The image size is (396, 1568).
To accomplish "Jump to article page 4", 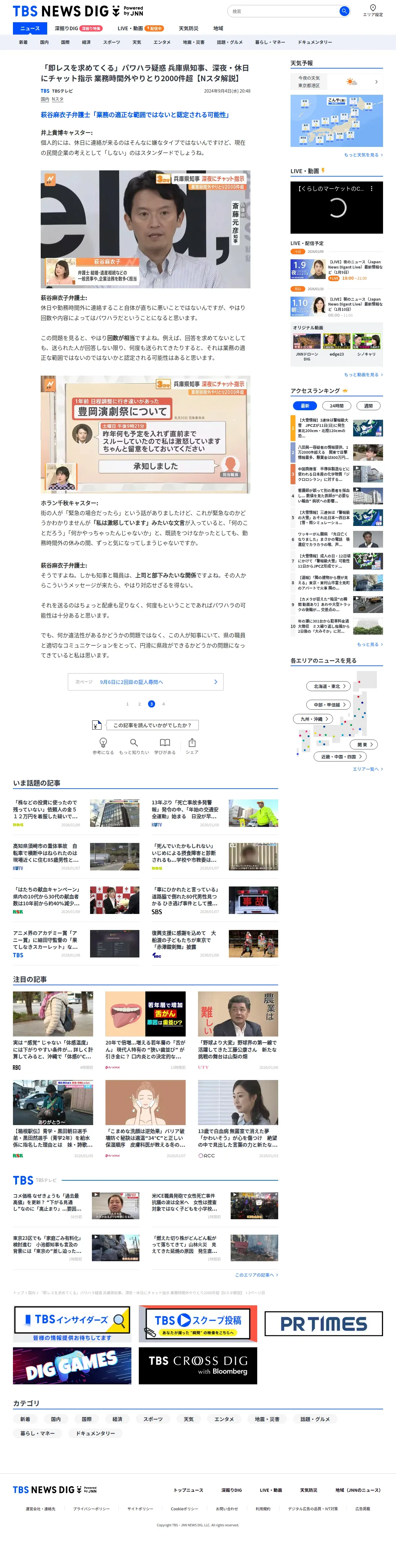I will click(x=163, y=704).
